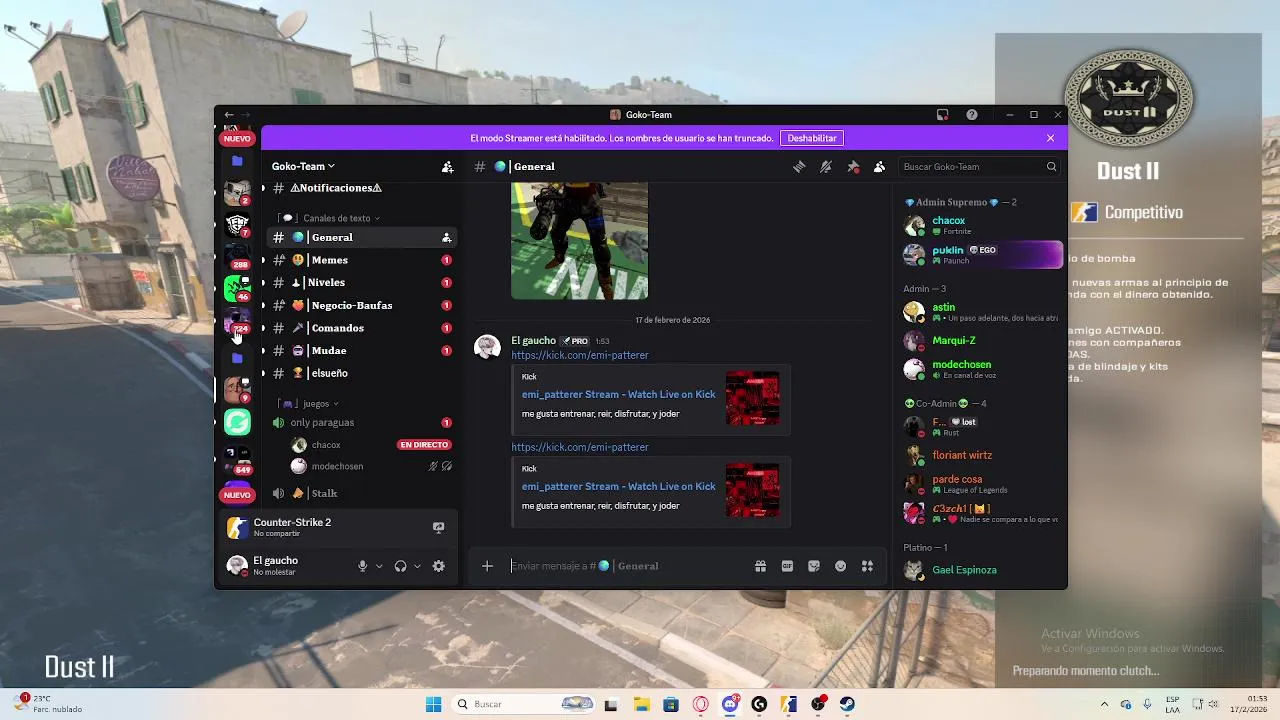
Task: Open the apps launcher icon in message bar
Action: pos(867,566)
